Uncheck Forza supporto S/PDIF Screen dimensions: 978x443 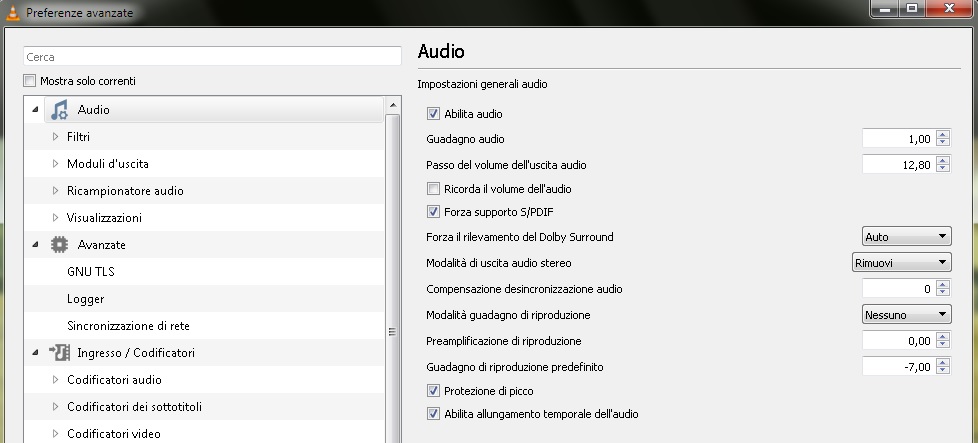433,212
